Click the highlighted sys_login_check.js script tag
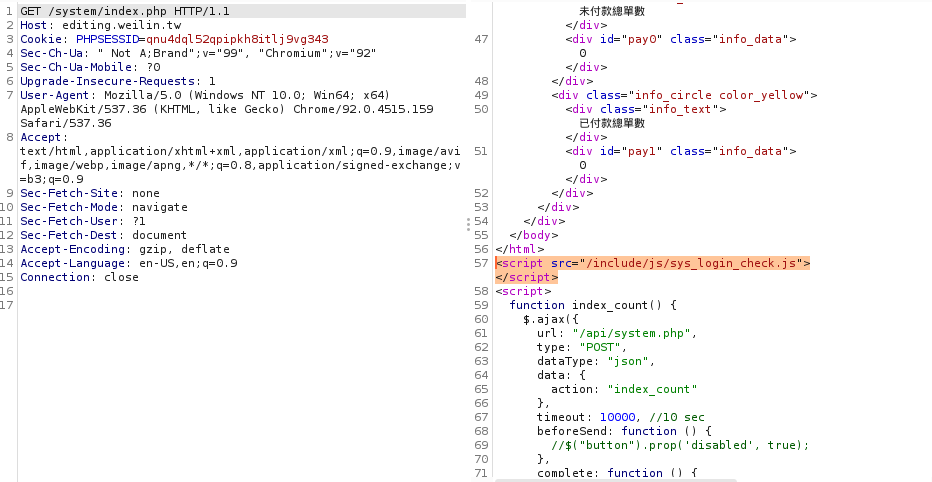Image resolution: width=932 pixels, height=482 pixels. 653,263
